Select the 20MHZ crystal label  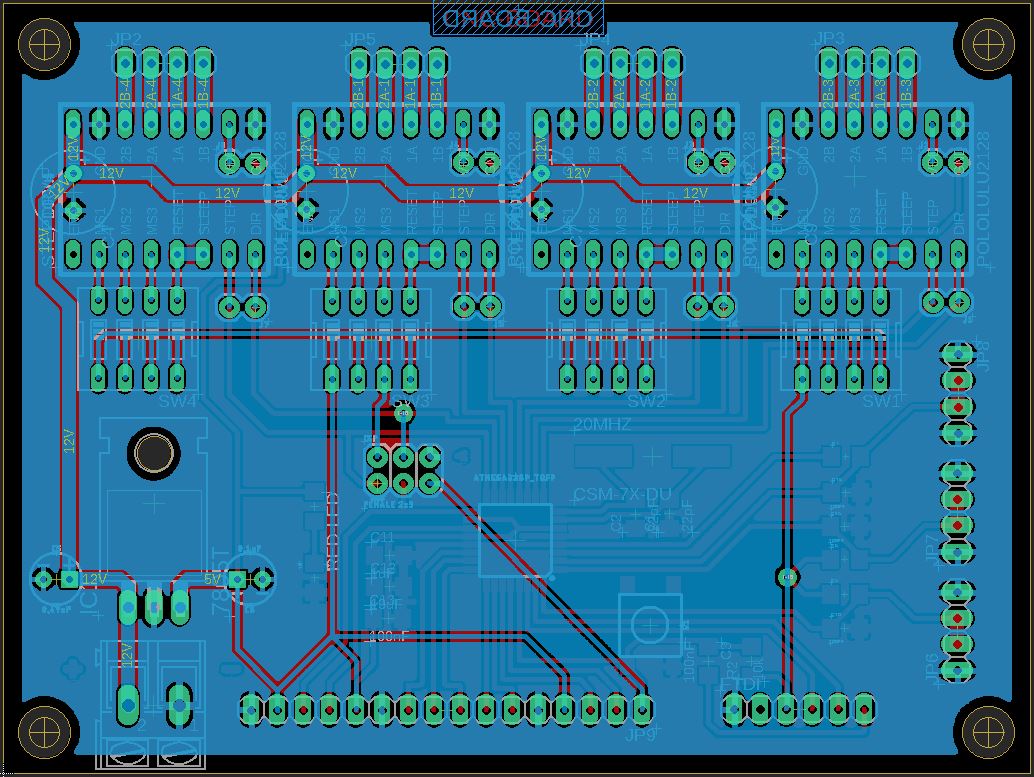(x=601, y=425)
